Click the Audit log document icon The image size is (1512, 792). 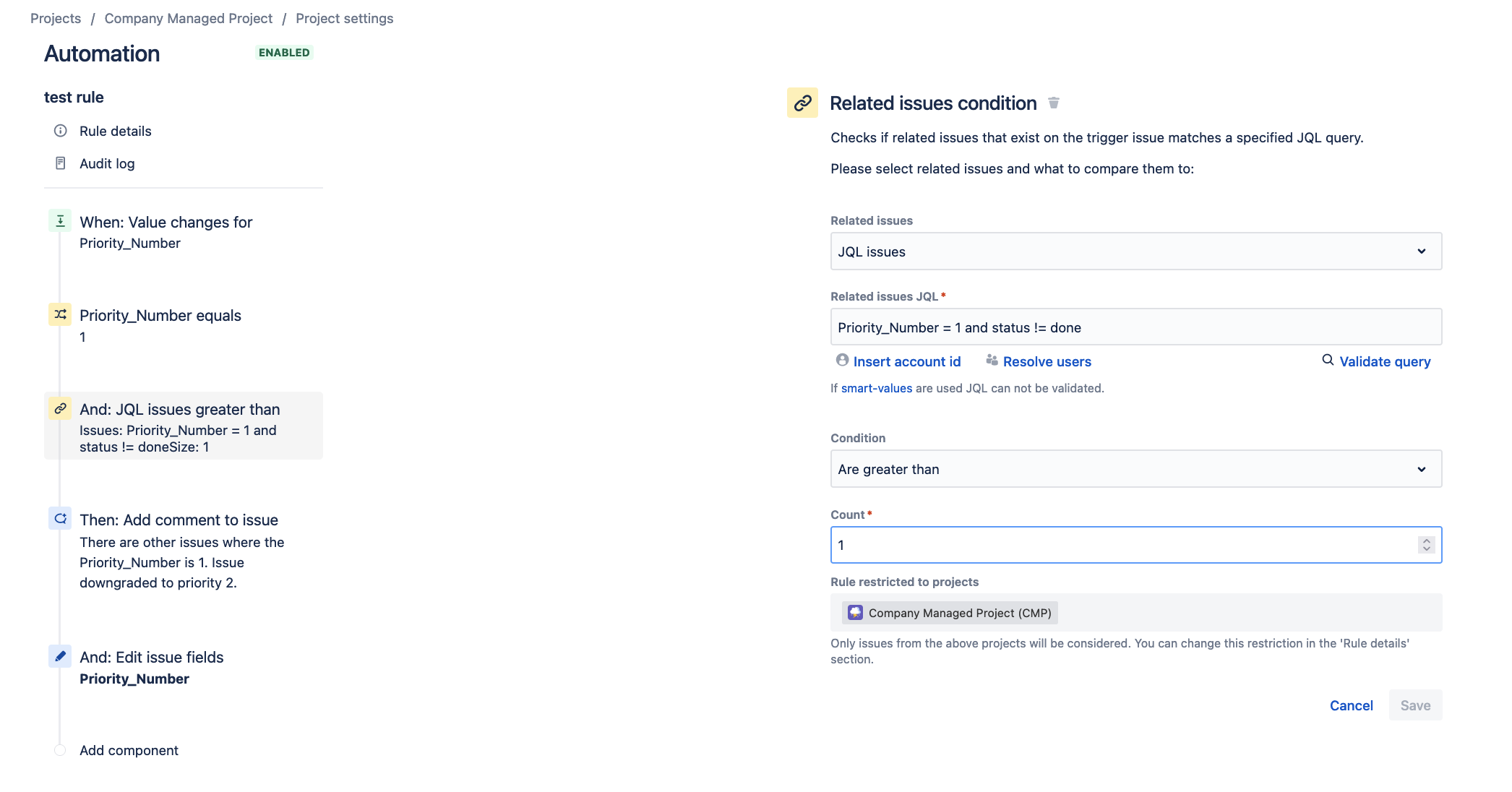[x=61, y=163]
